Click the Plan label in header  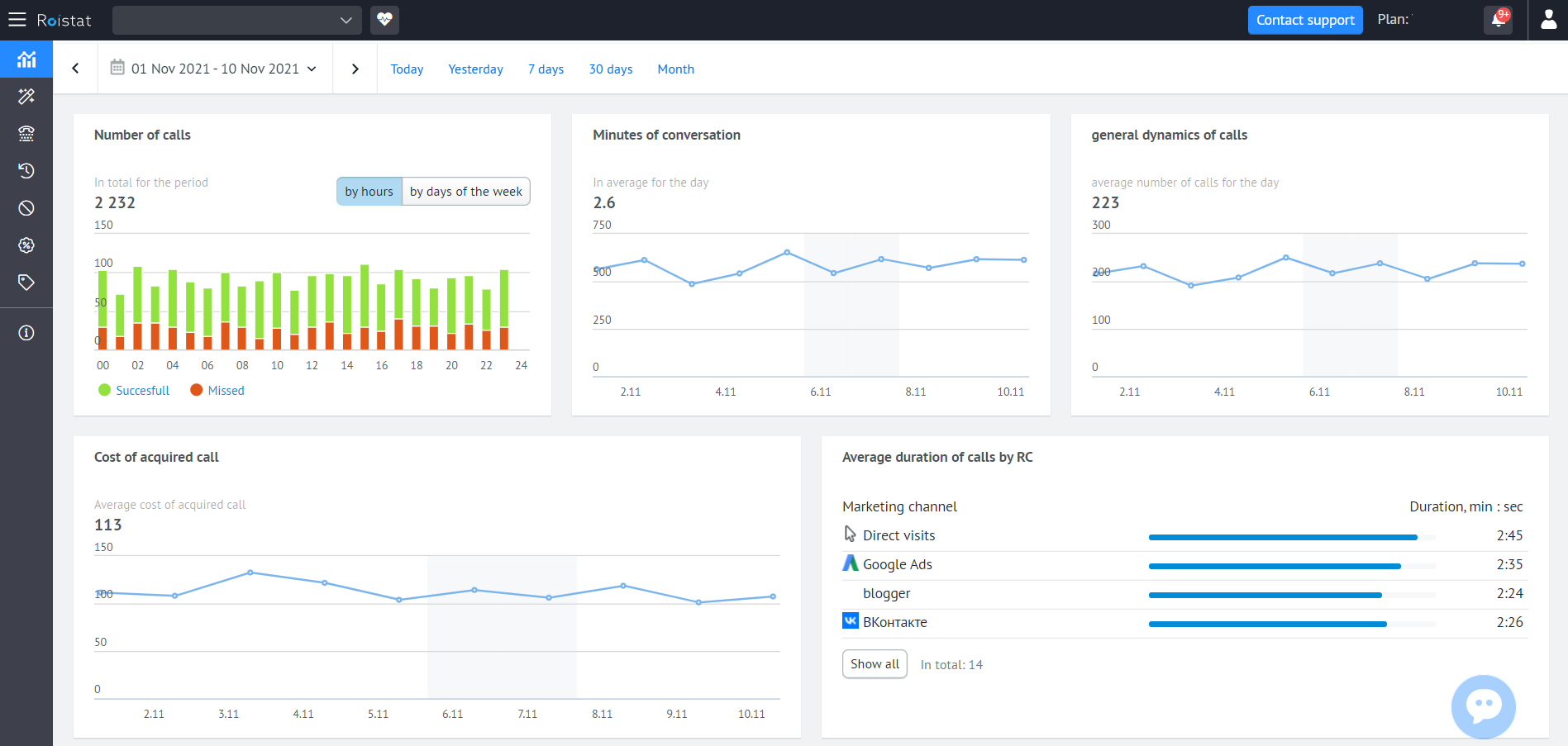(1394, 20)
